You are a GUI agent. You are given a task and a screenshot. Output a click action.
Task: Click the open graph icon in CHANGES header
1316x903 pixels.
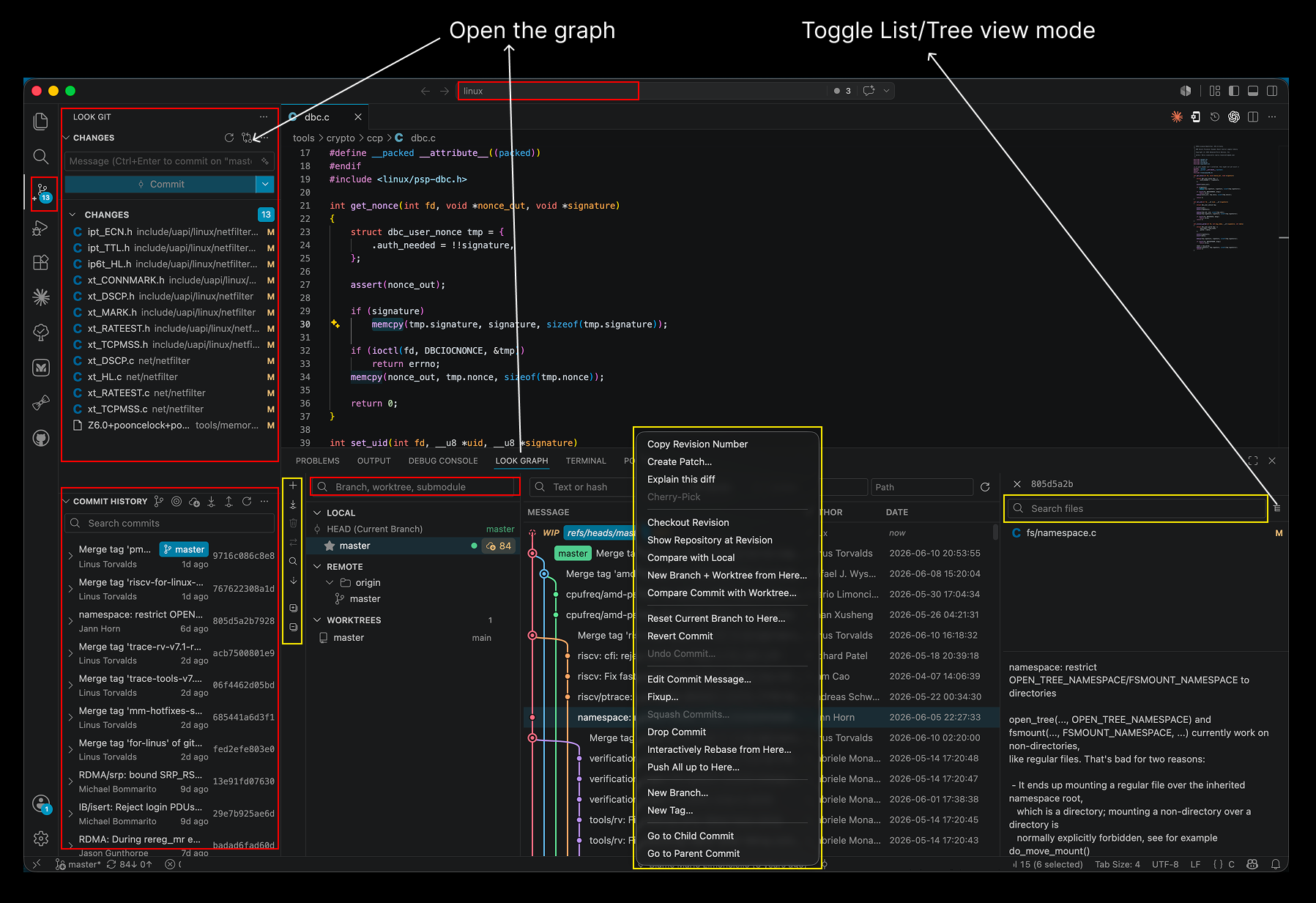pos(247,138)
